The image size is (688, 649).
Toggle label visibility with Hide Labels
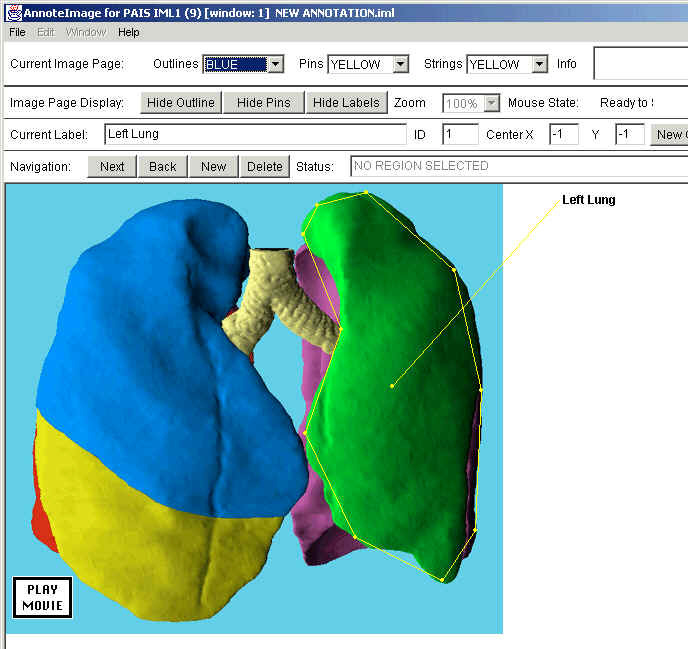(x=346, y=103)
